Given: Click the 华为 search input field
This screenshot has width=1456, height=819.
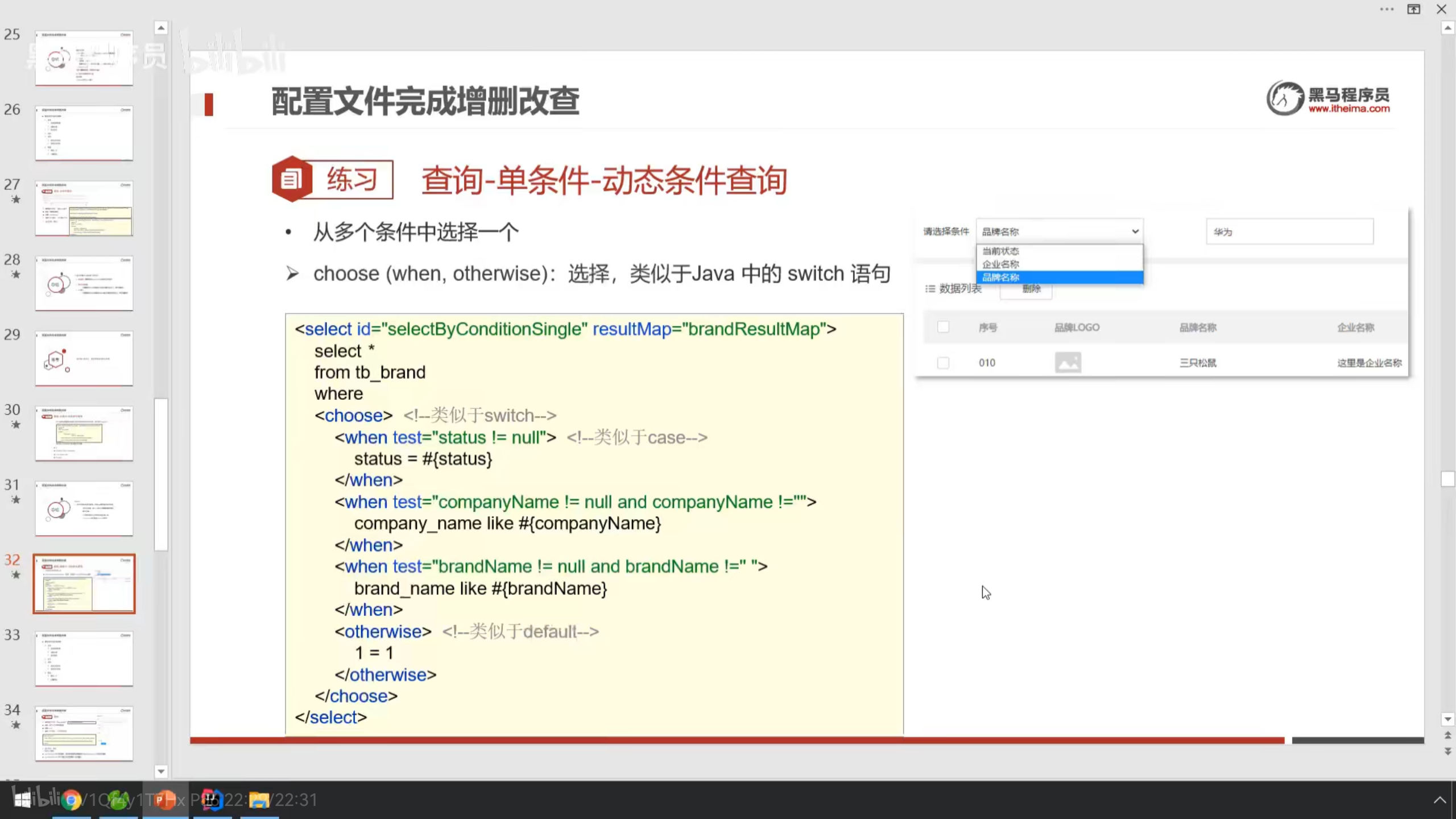Looking at the screenshot, I should click(x=1290, y=231).
